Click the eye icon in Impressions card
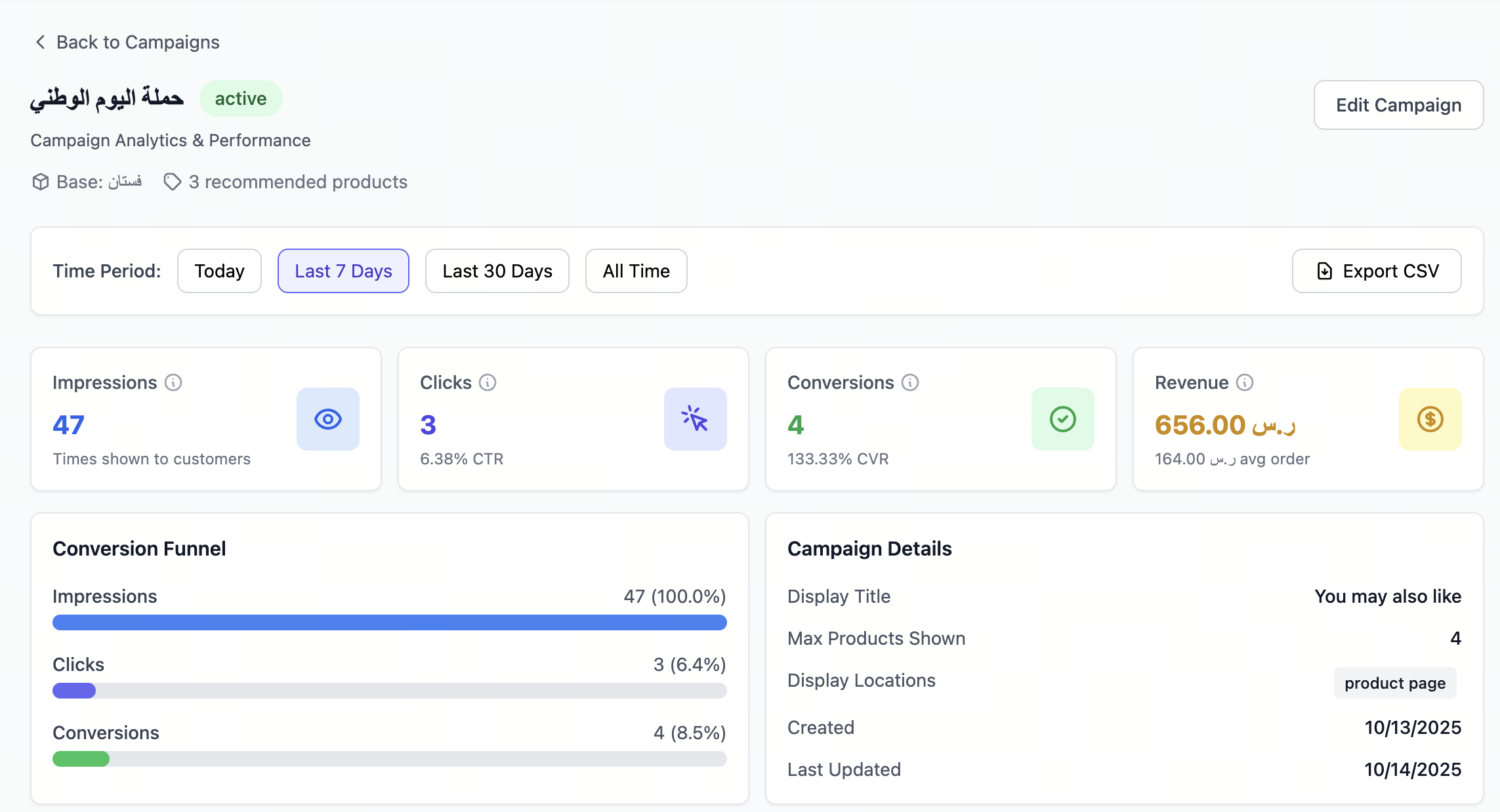This screenshot has width=1500, height=812. click(328, 419)
